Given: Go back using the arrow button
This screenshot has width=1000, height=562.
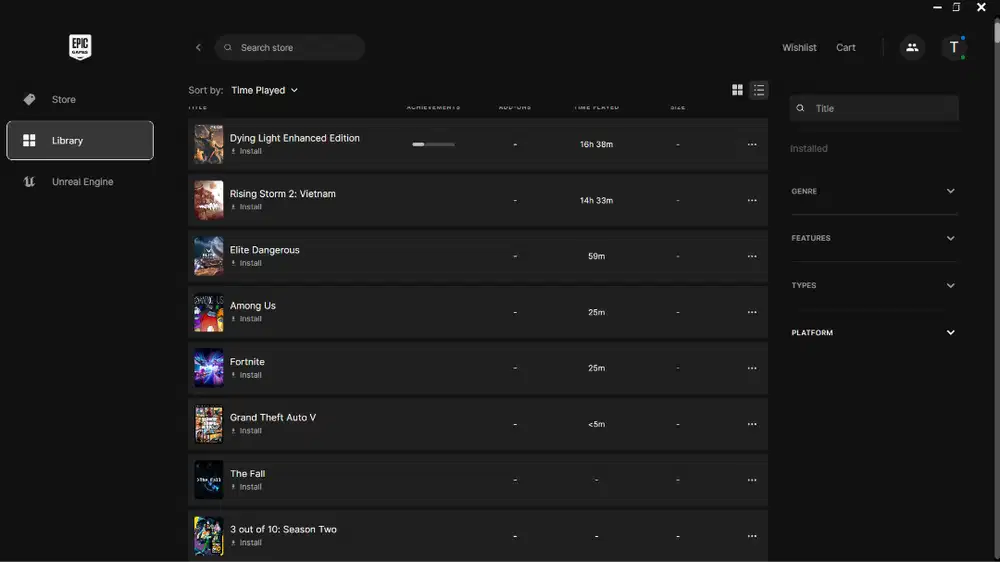Looking at the screenshot, I should (x=198, y=47).
